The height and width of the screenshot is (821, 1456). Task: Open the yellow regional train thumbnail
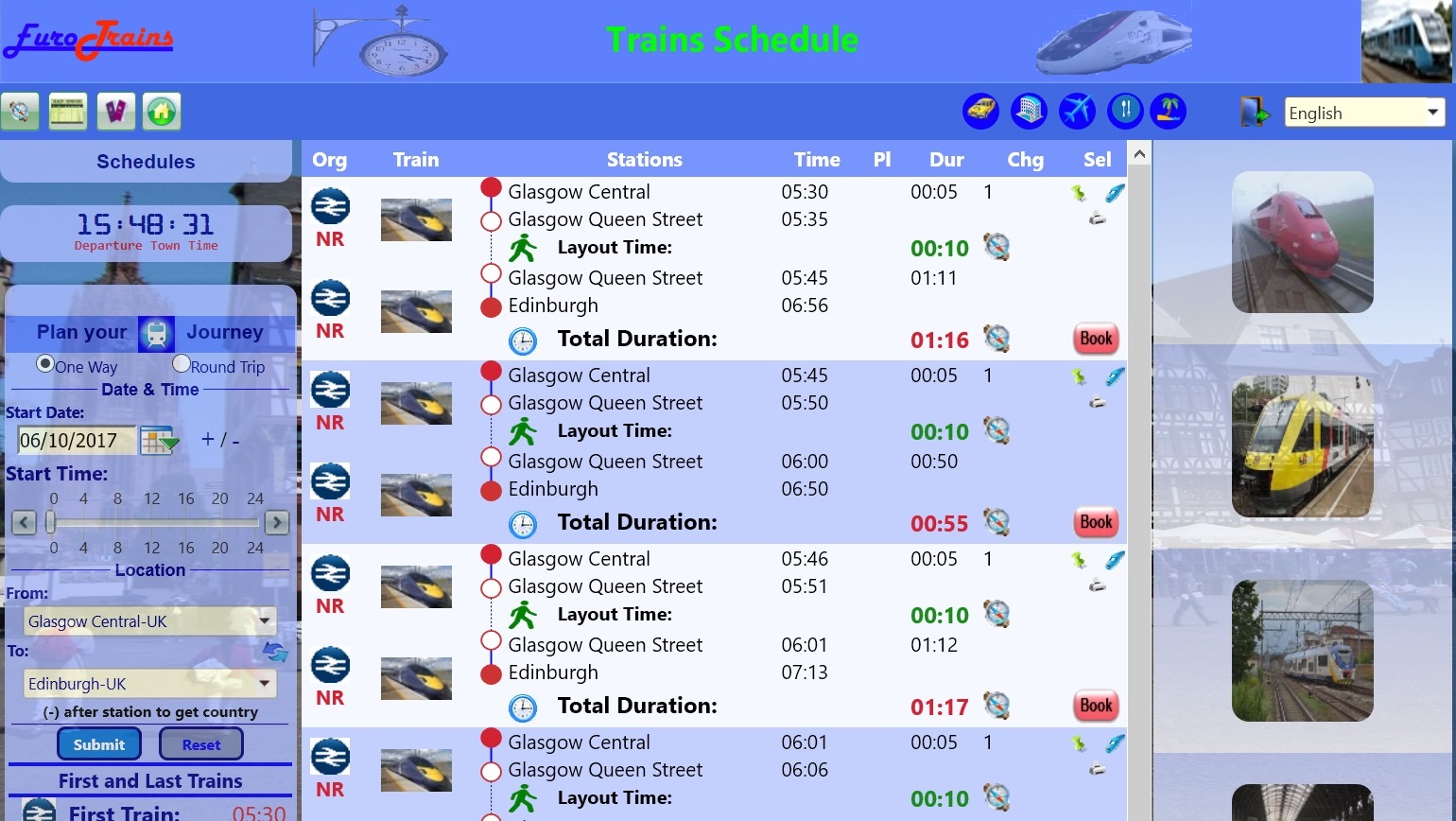[1303, 446]
